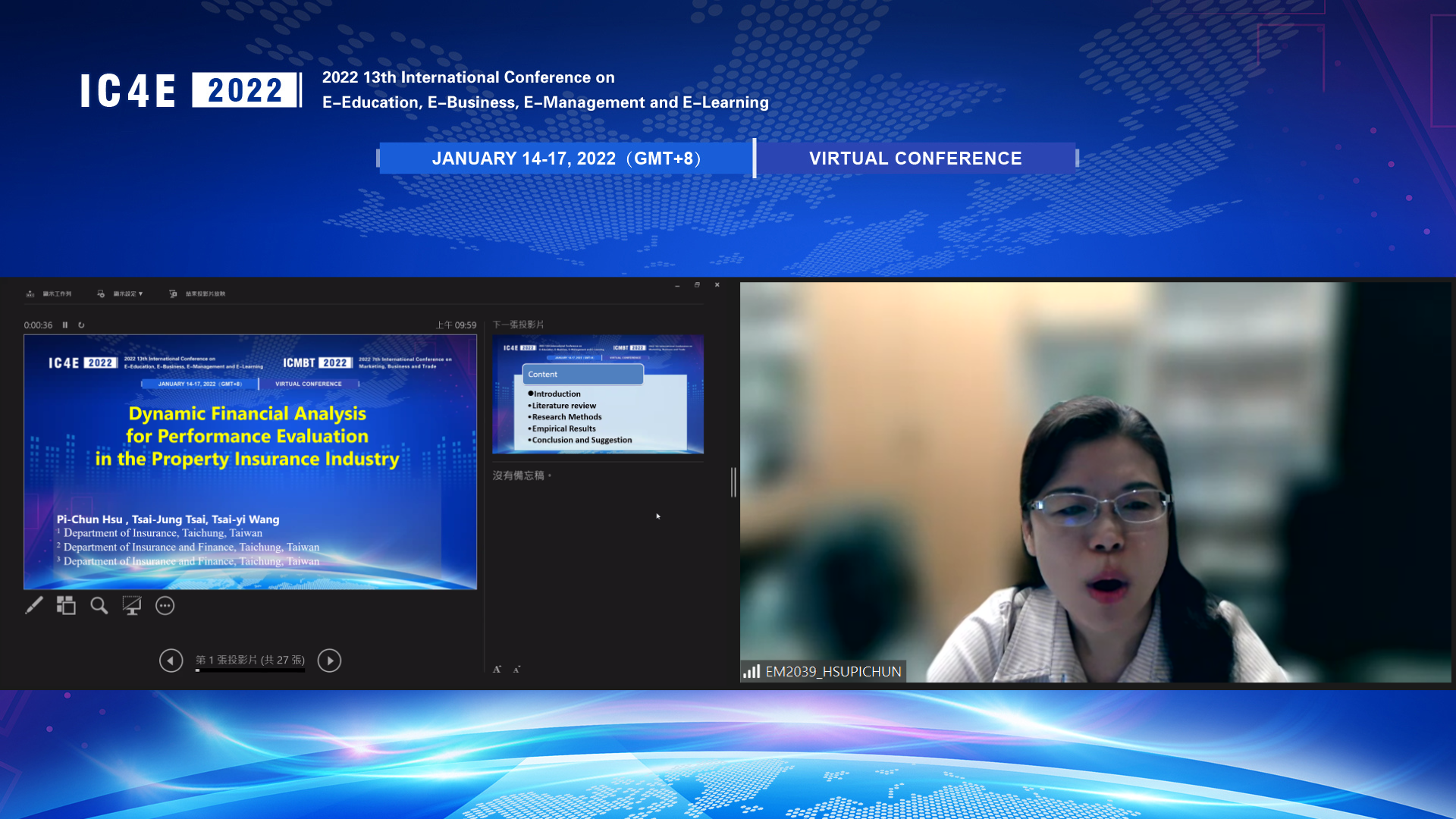Viewport: 1456px width, 819px height.
Task: Click the slide counter 第 1 張投影片 (共 27 張)
Action: tap(250, 660)
